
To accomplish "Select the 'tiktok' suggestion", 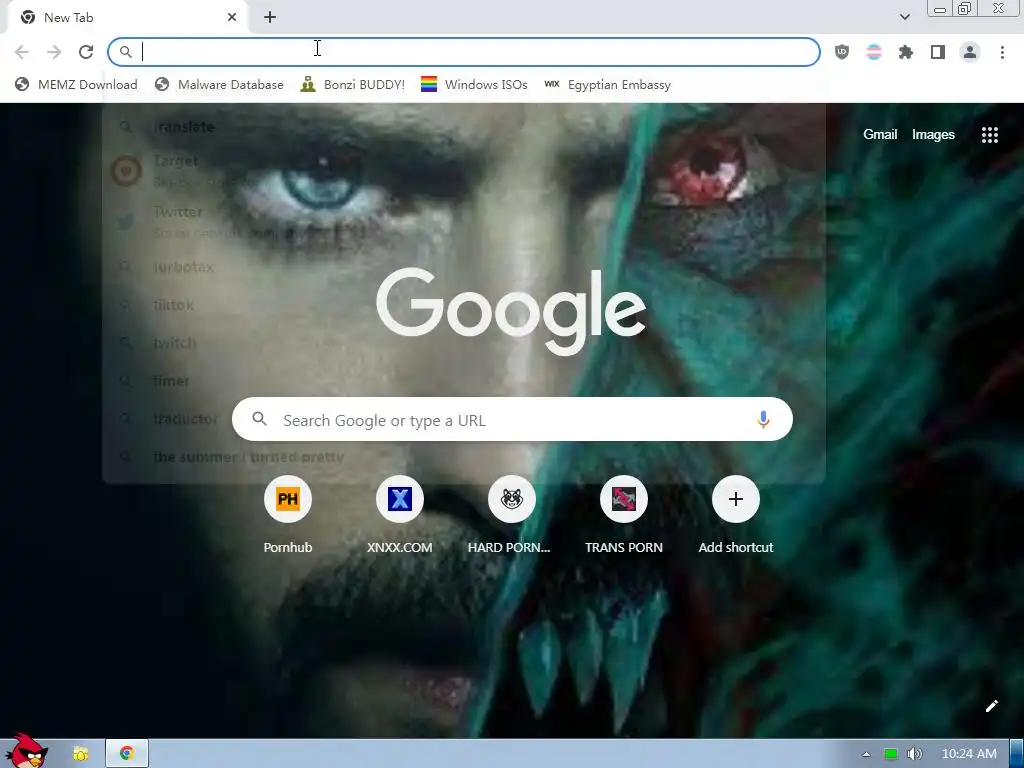I will [464, 304].
